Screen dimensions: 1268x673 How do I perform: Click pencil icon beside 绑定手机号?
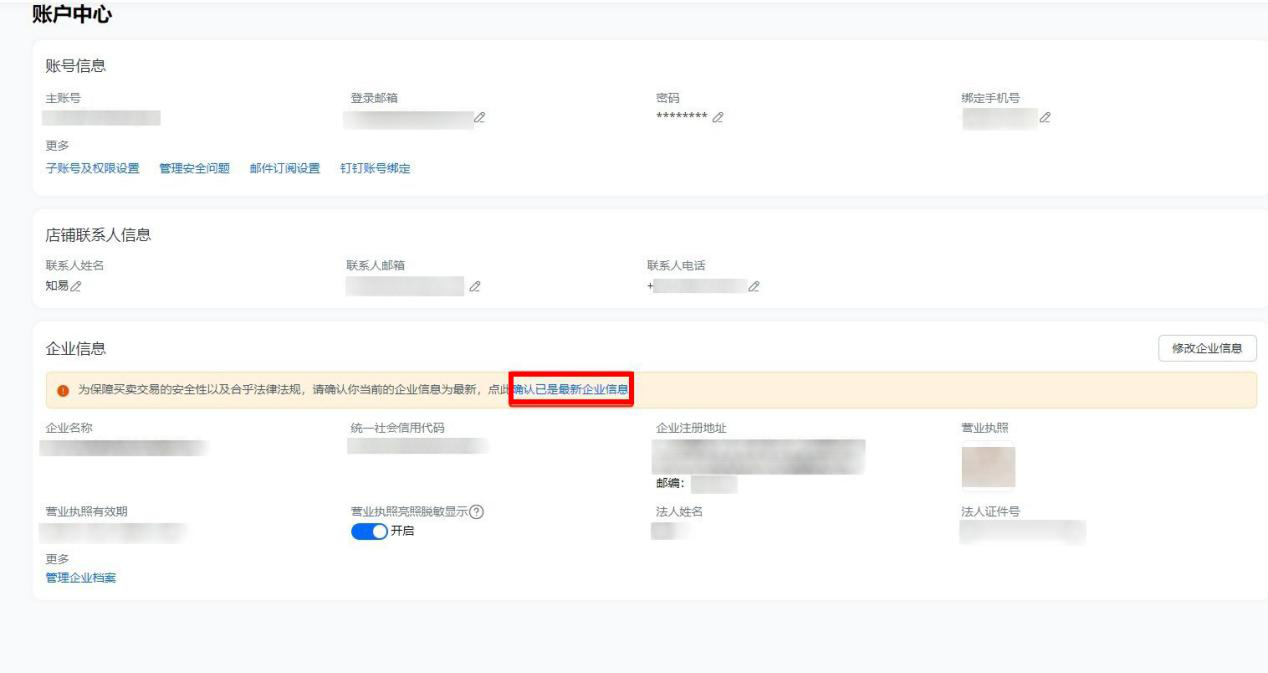(1045, 118)
